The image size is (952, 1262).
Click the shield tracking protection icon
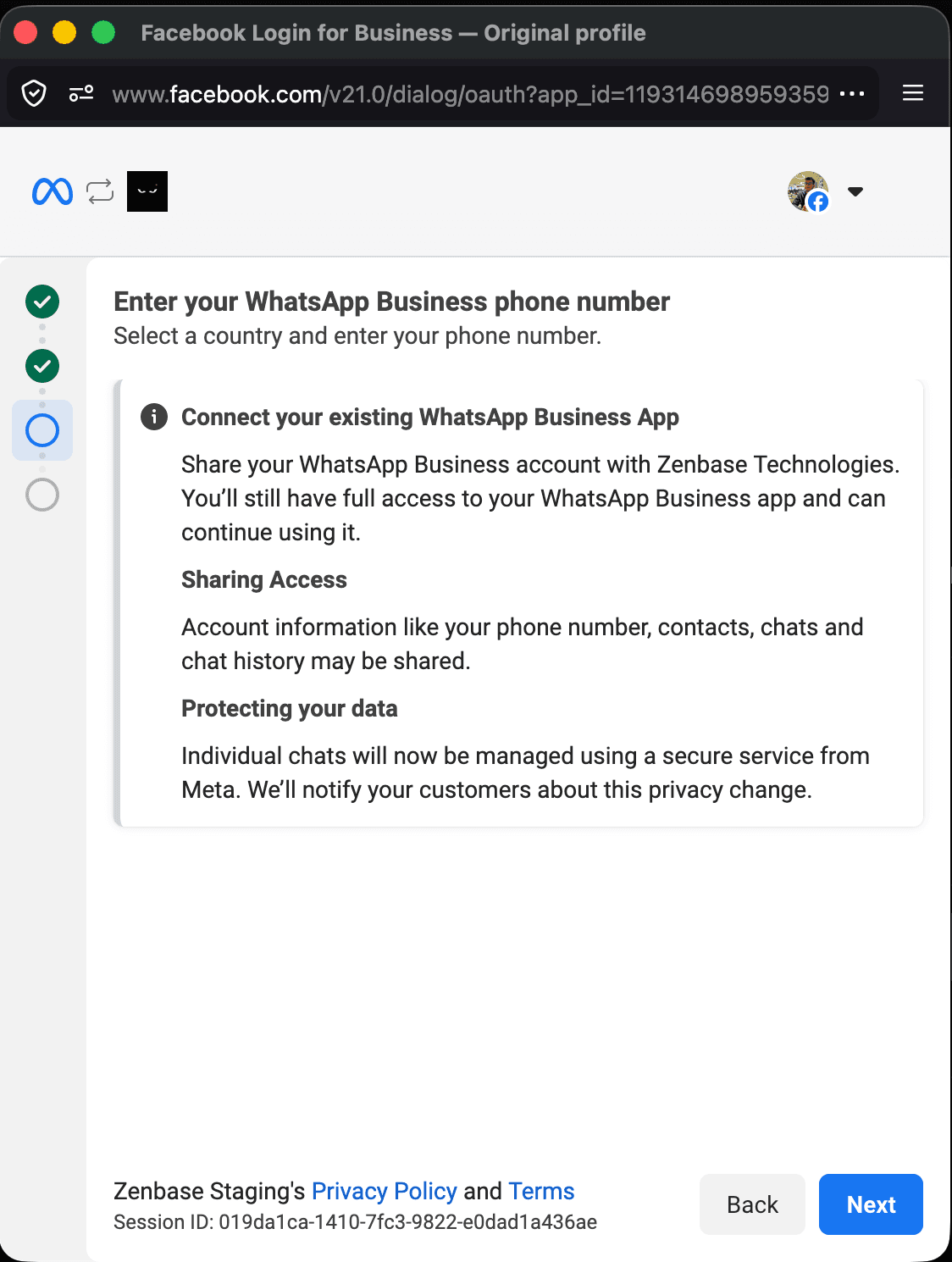(x=34, y=93)
